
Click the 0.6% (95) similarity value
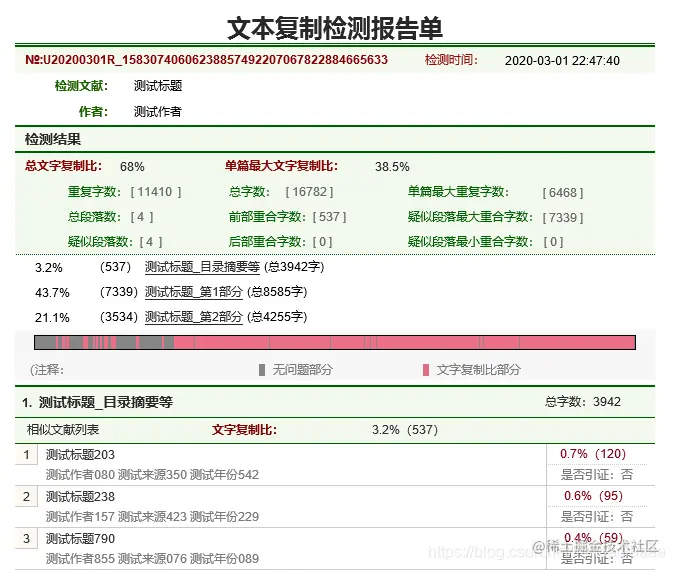point(594,496)
